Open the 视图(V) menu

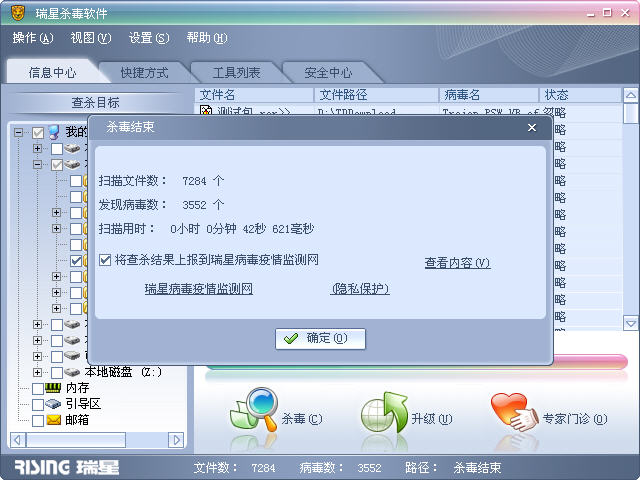point(91,38)
